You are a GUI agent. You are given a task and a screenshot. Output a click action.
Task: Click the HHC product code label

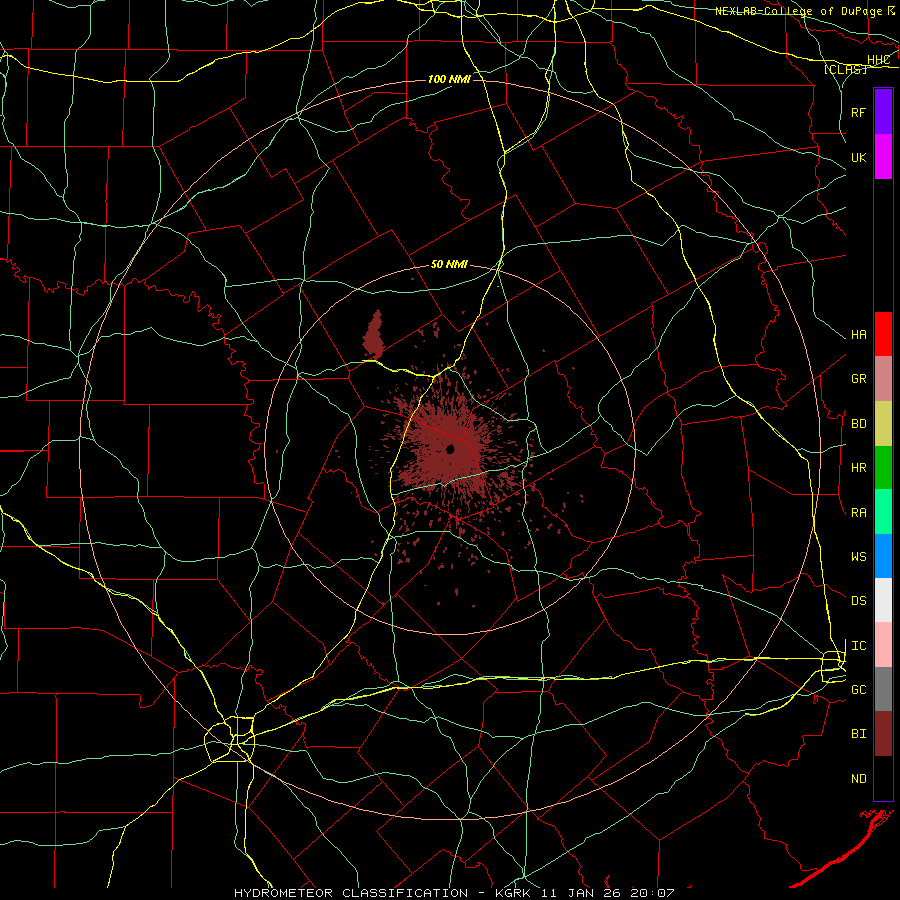(x=879, y=60)
